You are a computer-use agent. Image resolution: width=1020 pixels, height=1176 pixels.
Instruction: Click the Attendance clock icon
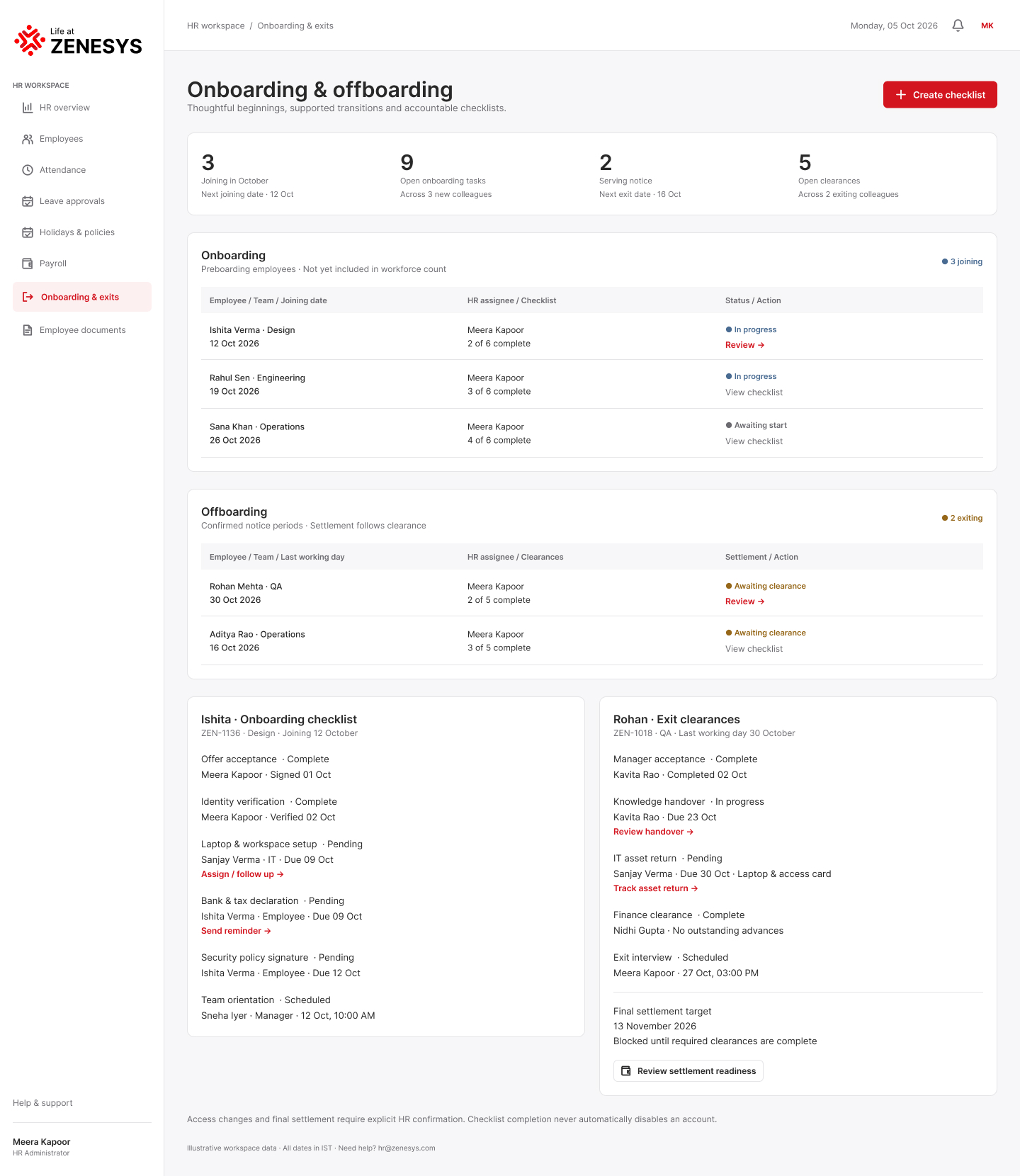pos(28,170)
